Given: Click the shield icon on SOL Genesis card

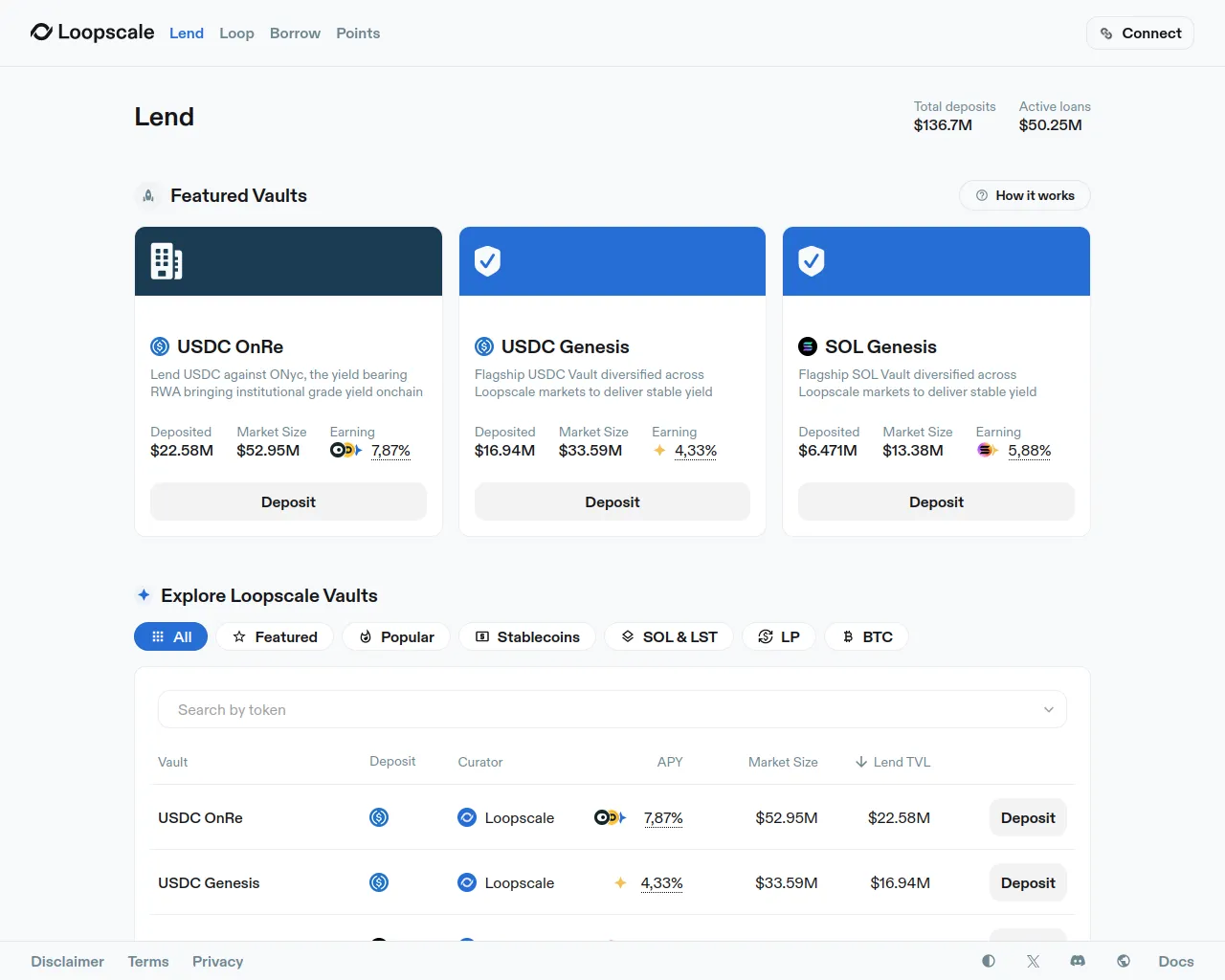Looking at the screenshot, I should 812,260.
